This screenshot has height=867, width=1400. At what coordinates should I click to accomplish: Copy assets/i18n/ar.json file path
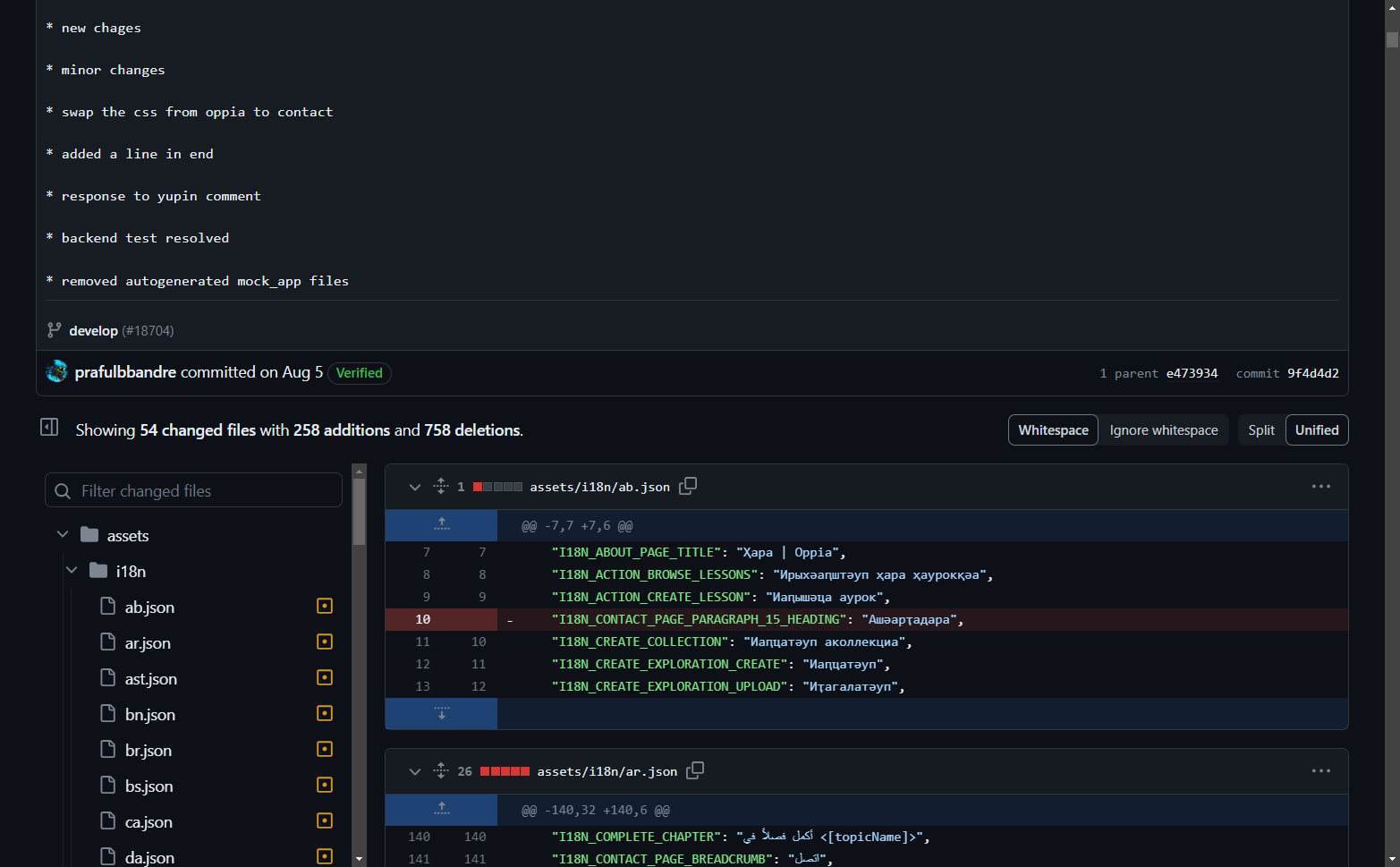pos(695,770)
